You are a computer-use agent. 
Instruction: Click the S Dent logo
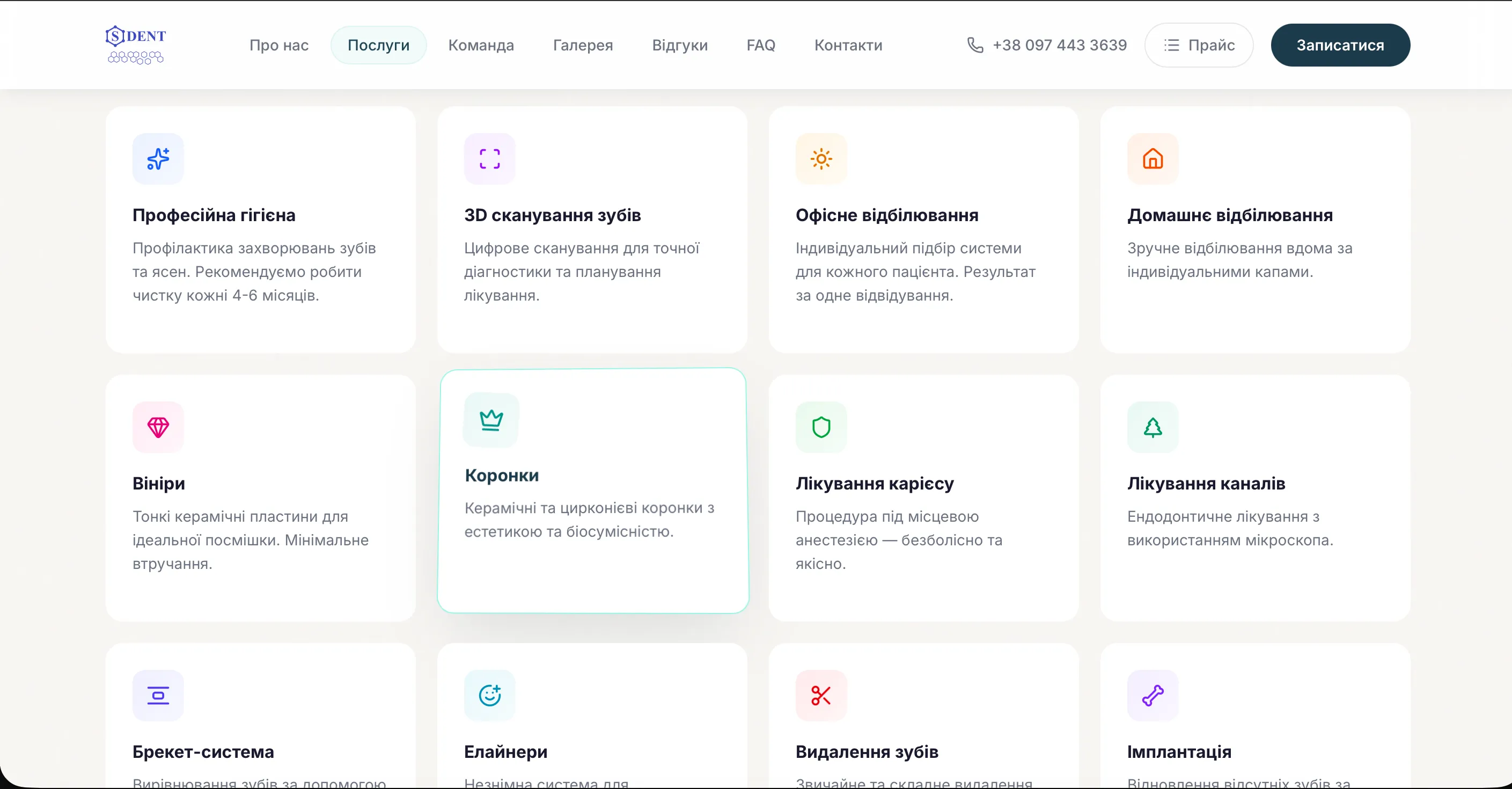(136, 45)
